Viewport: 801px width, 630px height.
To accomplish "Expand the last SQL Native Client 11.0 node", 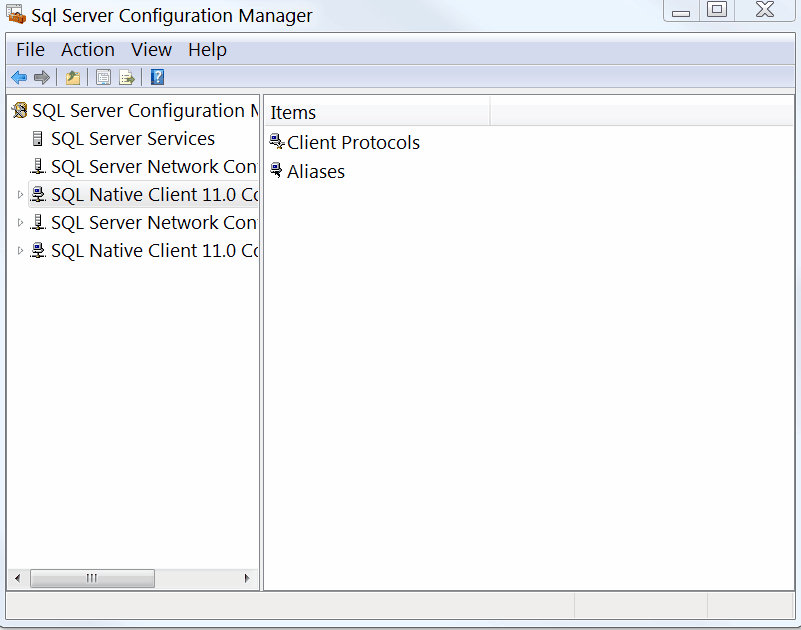I will tap(20, 251).
